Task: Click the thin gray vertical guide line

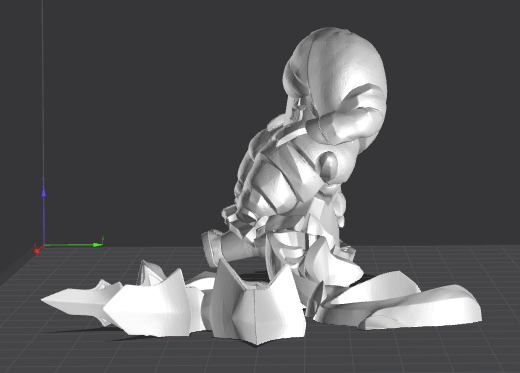Action: tap(43, 88)
